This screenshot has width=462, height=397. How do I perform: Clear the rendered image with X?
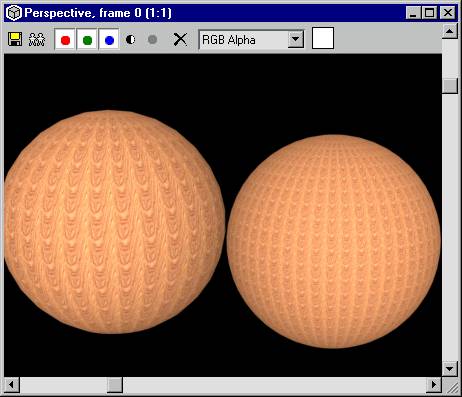pos(180,40)
